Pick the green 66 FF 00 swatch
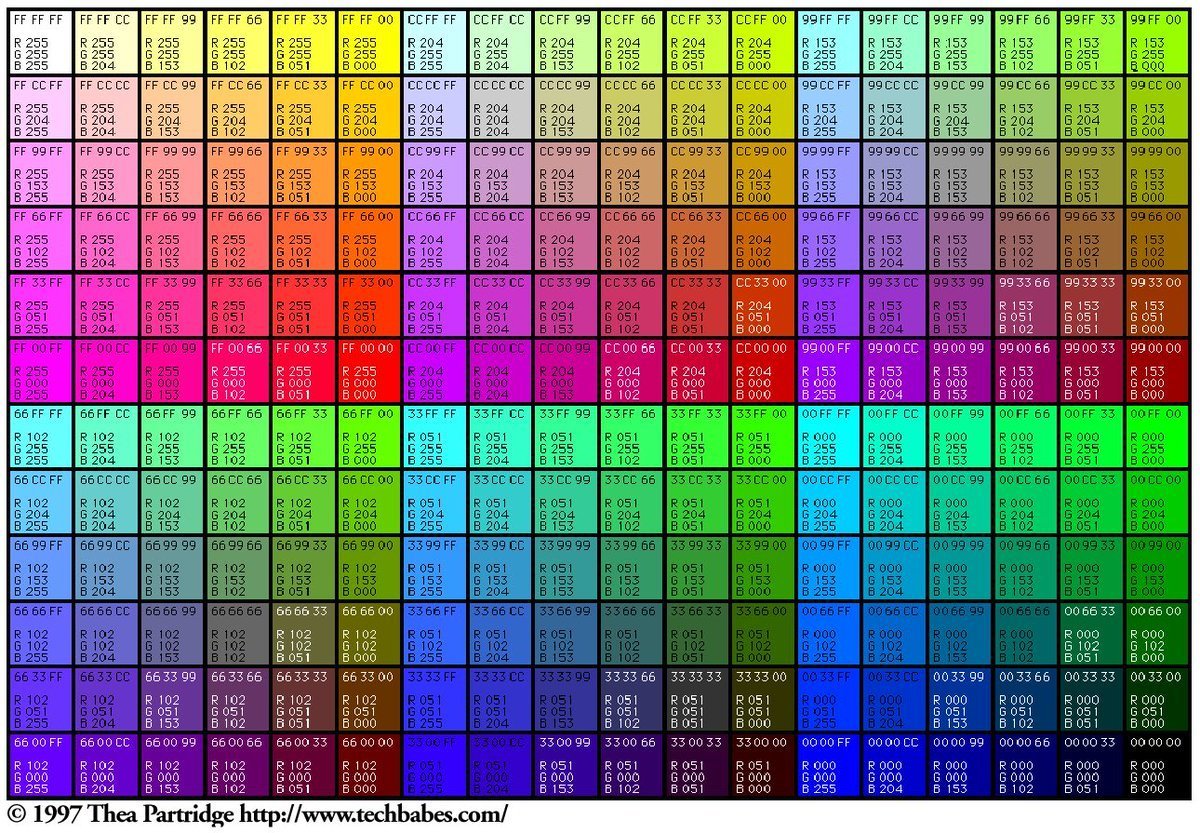The image size is (1200, 833). (x=368, y=435)
